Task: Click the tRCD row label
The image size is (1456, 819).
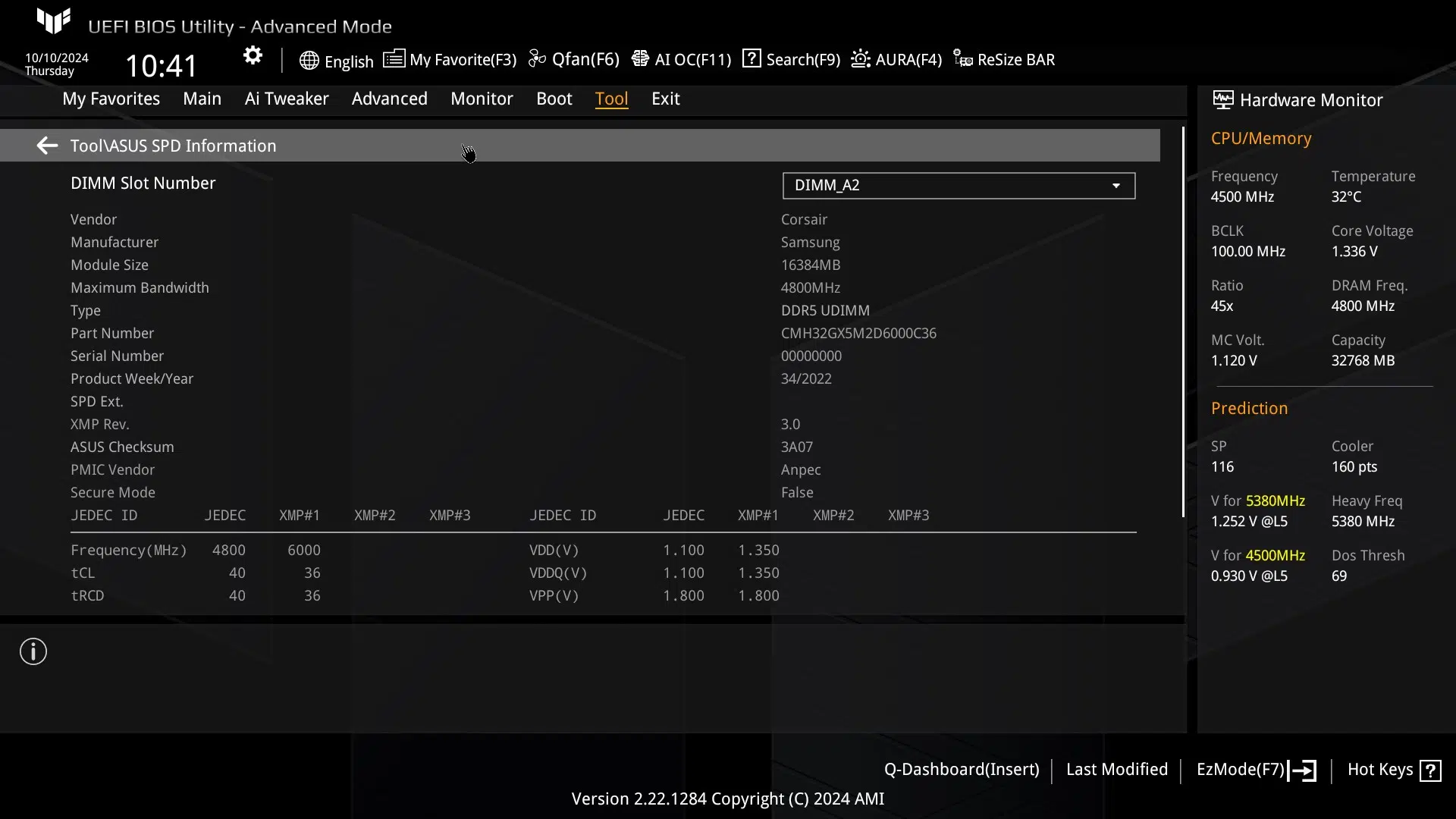Action: click(87, 595)
